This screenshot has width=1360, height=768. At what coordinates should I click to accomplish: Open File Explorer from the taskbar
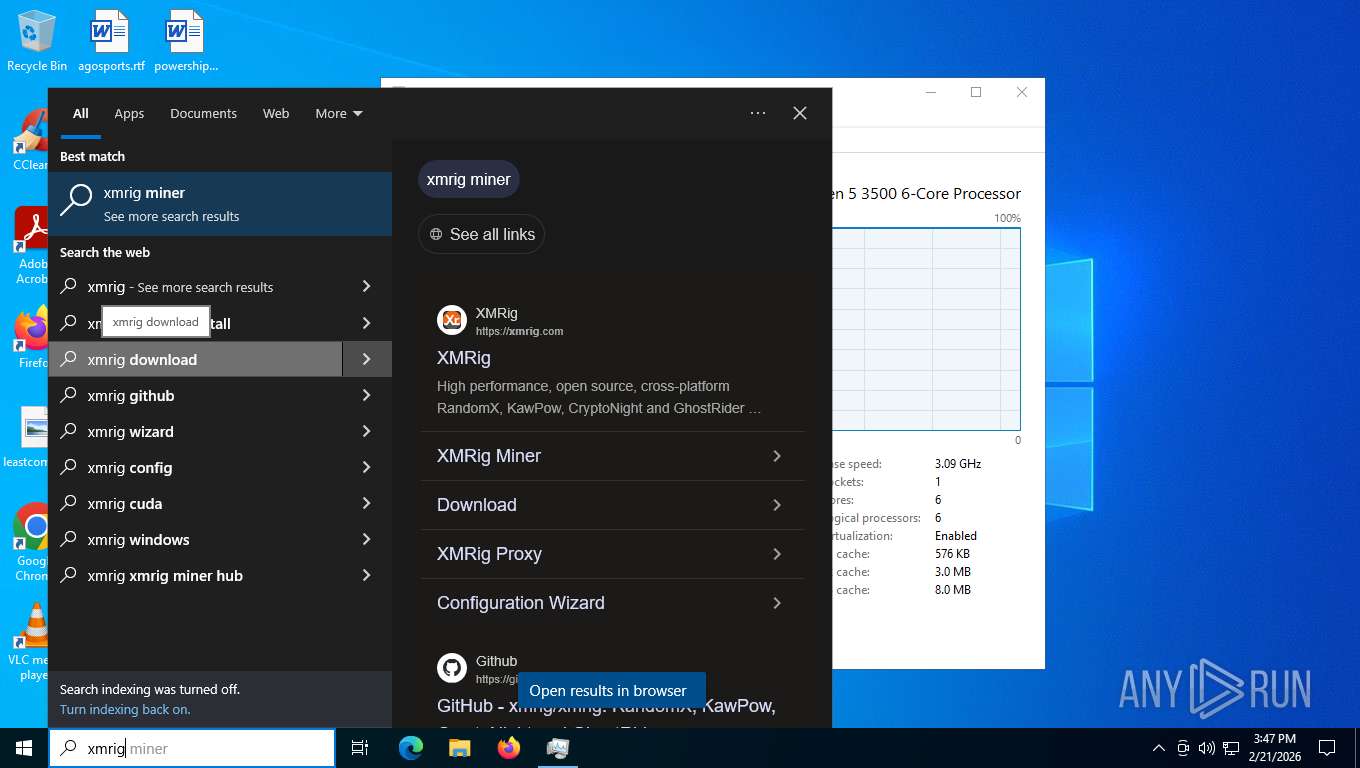click(x=459, y=748)
